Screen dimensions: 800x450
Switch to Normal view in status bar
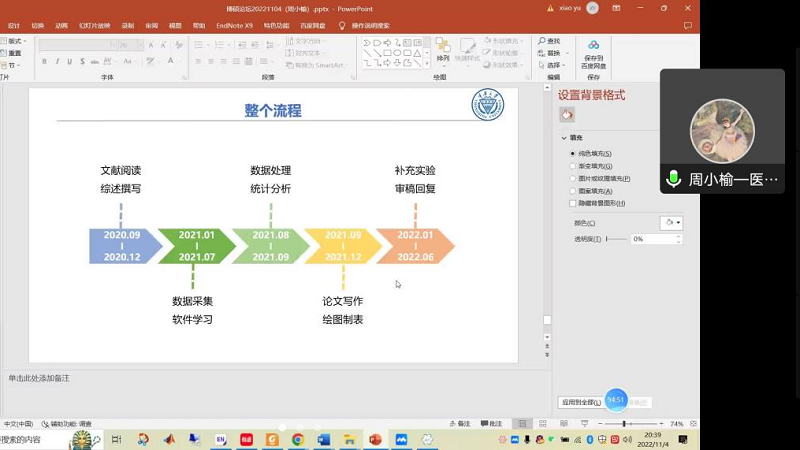pyautogui.click(x=522, y=424)
